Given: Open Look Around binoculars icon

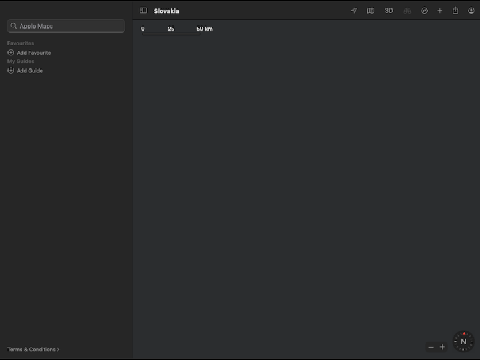Looking at the screenshot, I should (x=407, y=11).
